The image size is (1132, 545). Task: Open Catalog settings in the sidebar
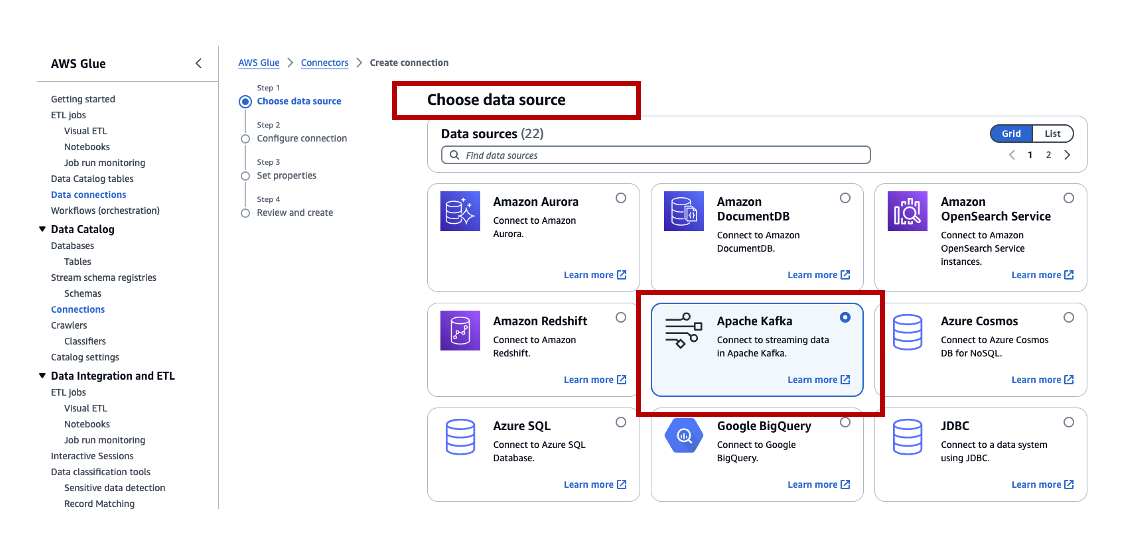[x=85, y=357]
